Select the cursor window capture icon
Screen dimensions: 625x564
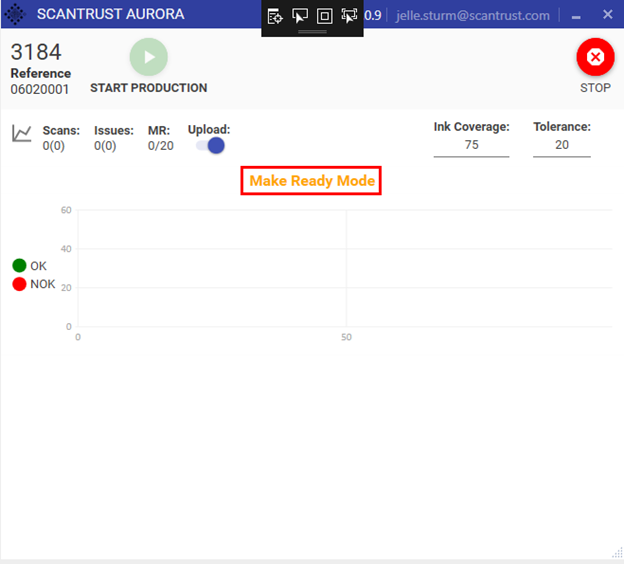300,16
